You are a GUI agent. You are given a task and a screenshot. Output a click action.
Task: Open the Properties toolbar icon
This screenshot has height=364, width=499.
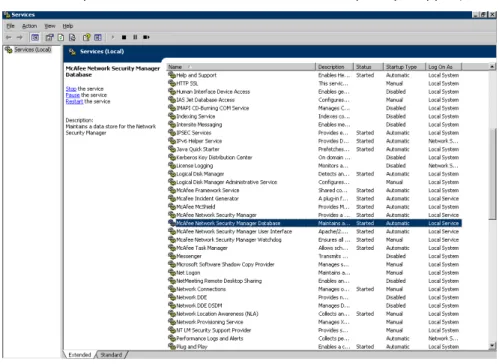[x=49, y=37]
